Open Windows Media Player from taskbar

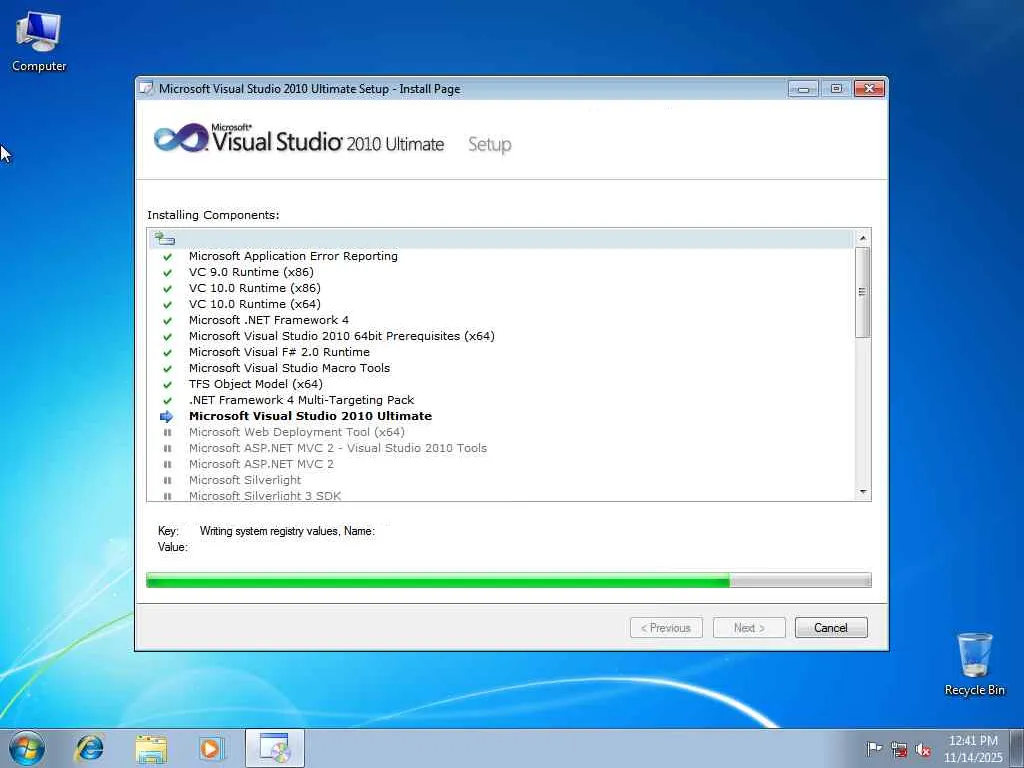pos(210,748)
